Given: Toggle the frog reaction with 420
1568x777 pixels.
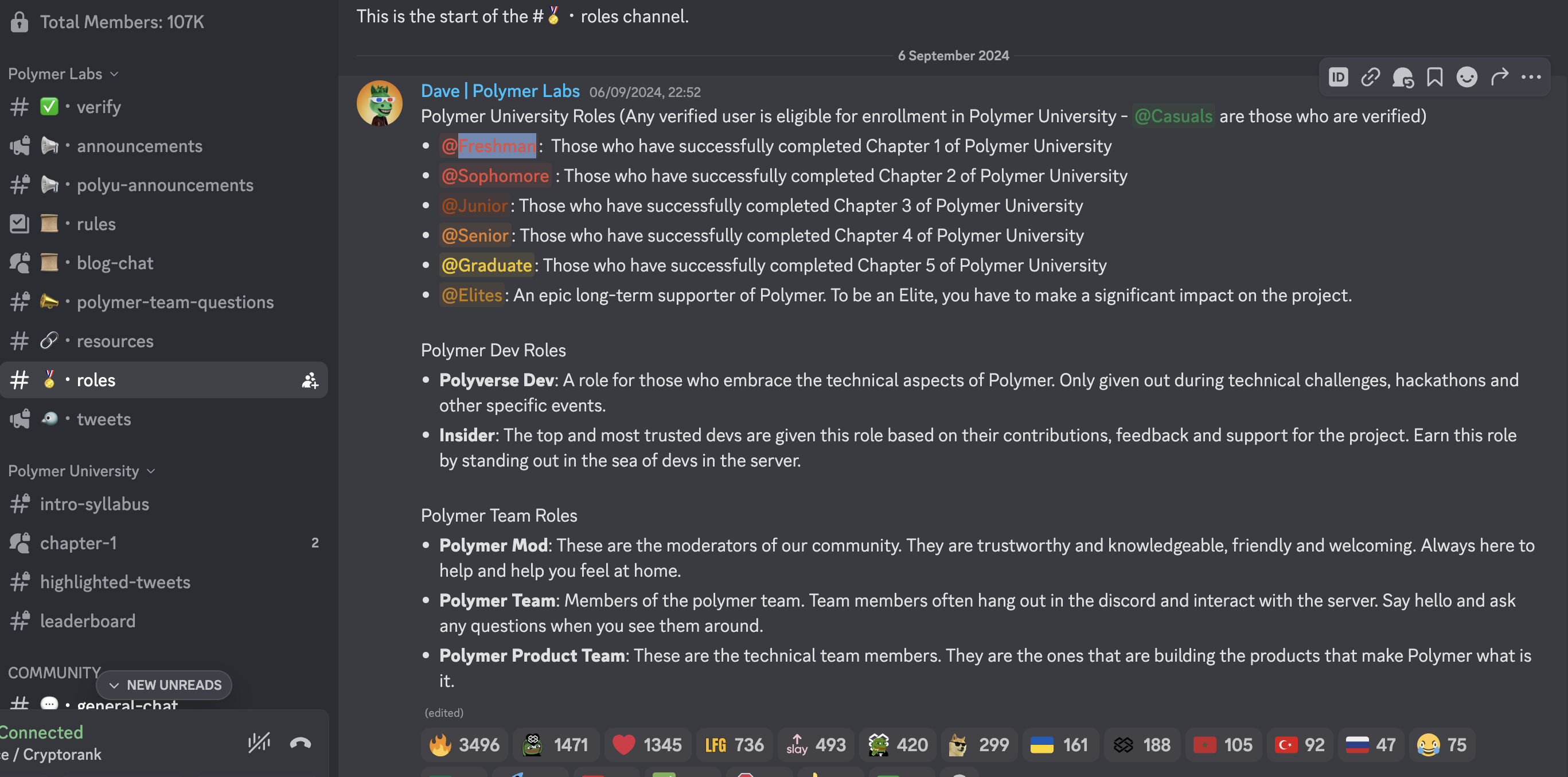Looking at the screenshot, I should 897,745.
